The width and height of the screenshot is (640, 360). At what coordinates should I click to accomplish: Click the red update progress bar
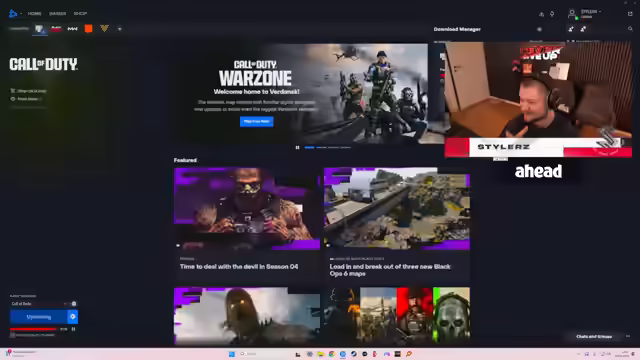pos(33,329)
